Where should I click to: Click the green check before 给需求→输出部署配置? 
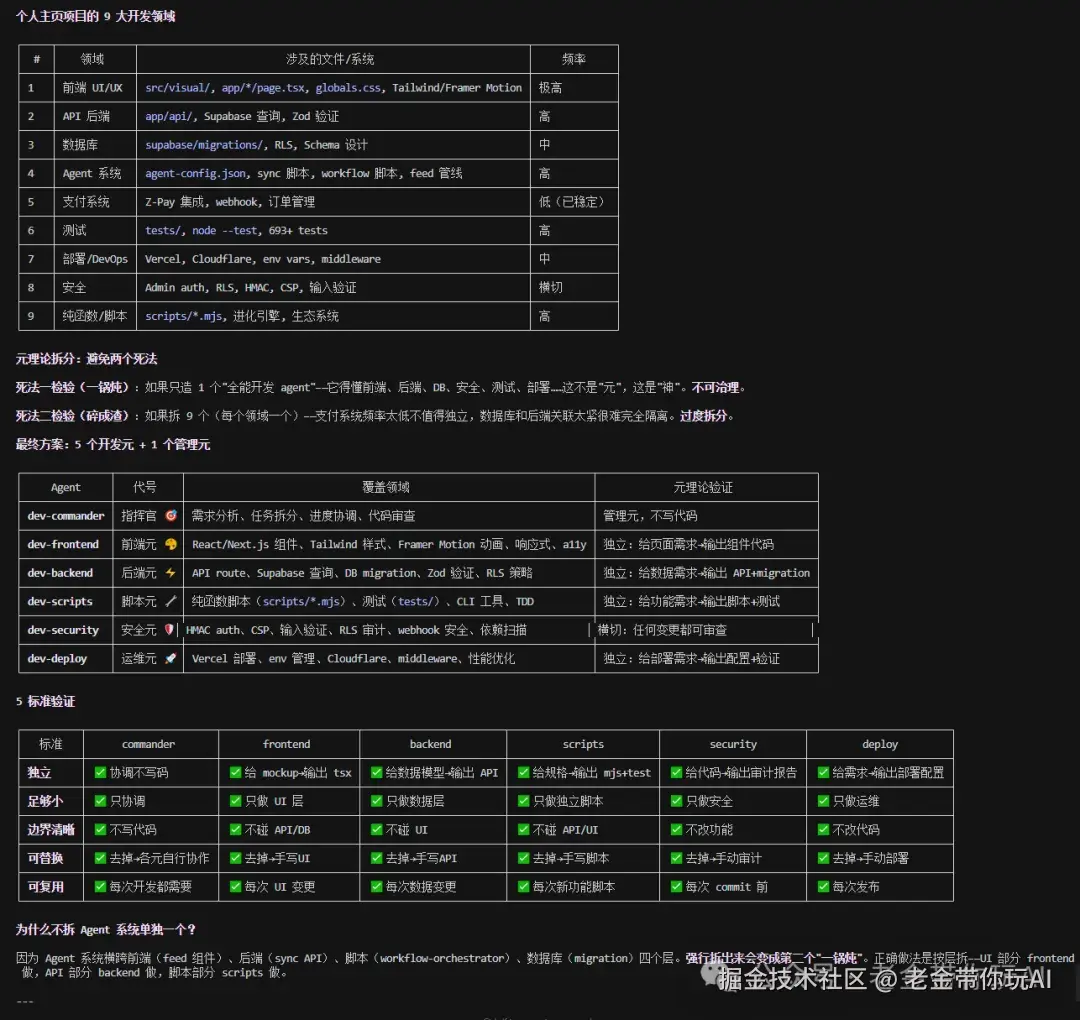click(823, 773)
